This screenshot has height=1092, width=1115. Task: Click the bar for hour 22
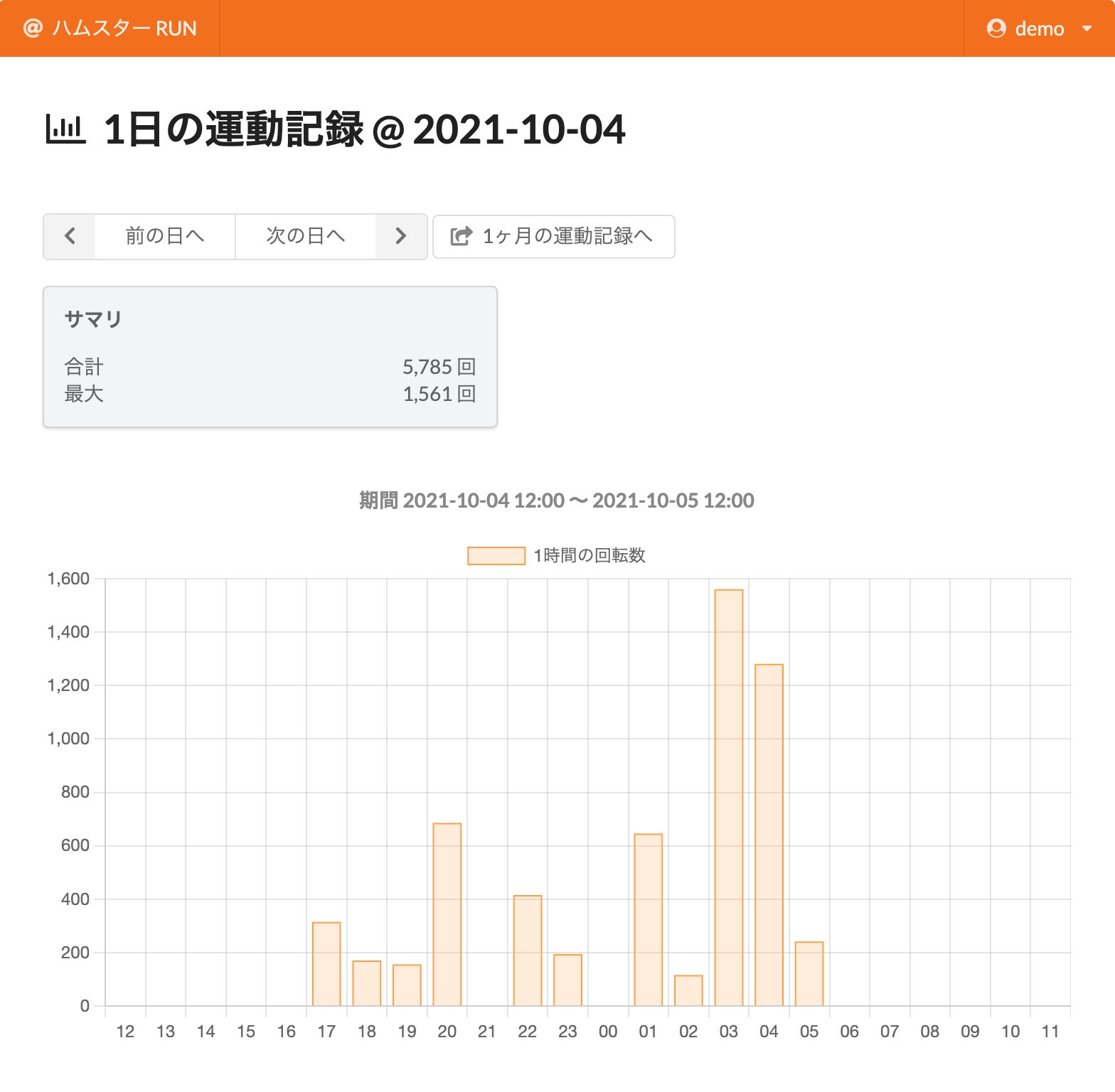point(528,951)
